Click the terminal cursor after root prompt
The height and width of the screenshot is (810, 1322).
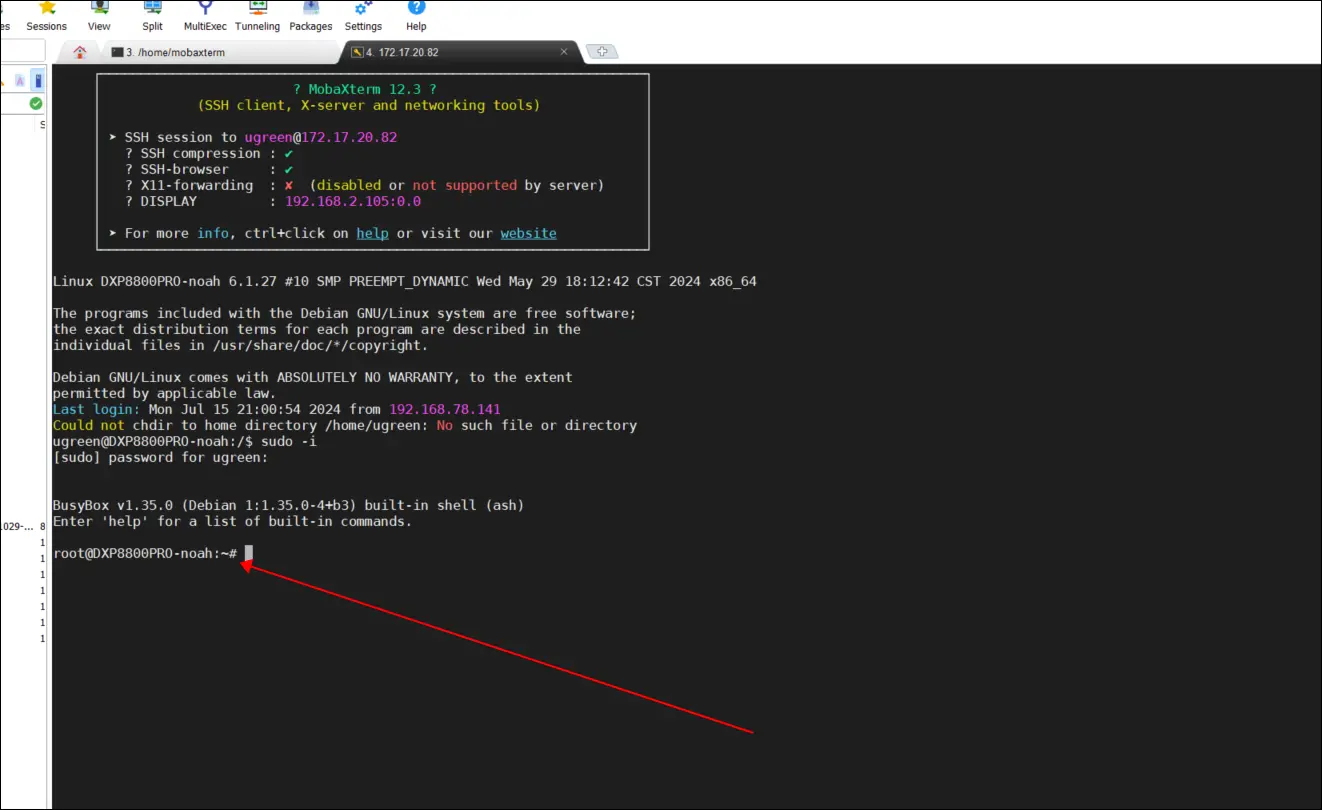[x=249, y=553]
